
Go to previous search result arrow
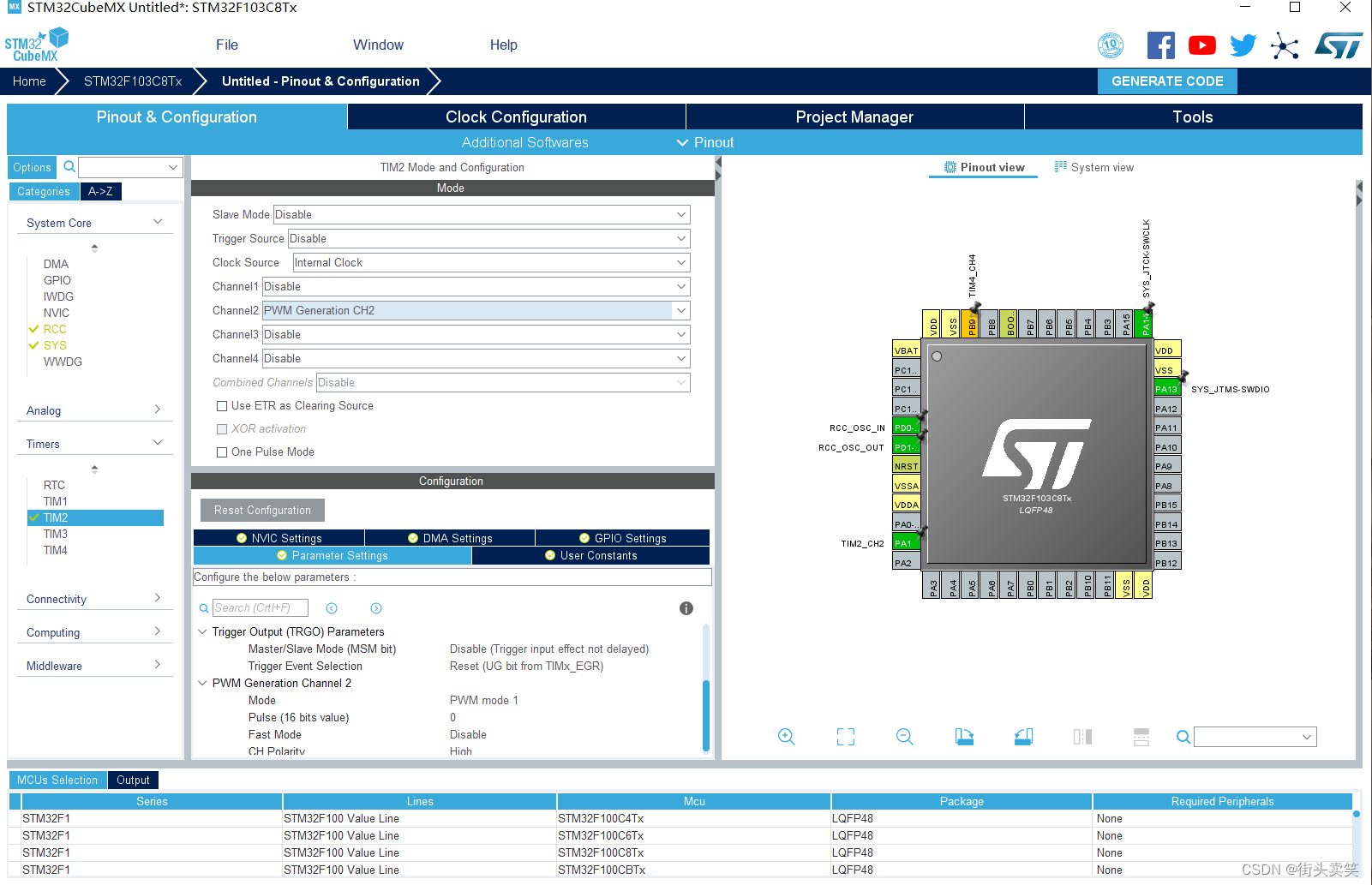(x=332, y=608)
